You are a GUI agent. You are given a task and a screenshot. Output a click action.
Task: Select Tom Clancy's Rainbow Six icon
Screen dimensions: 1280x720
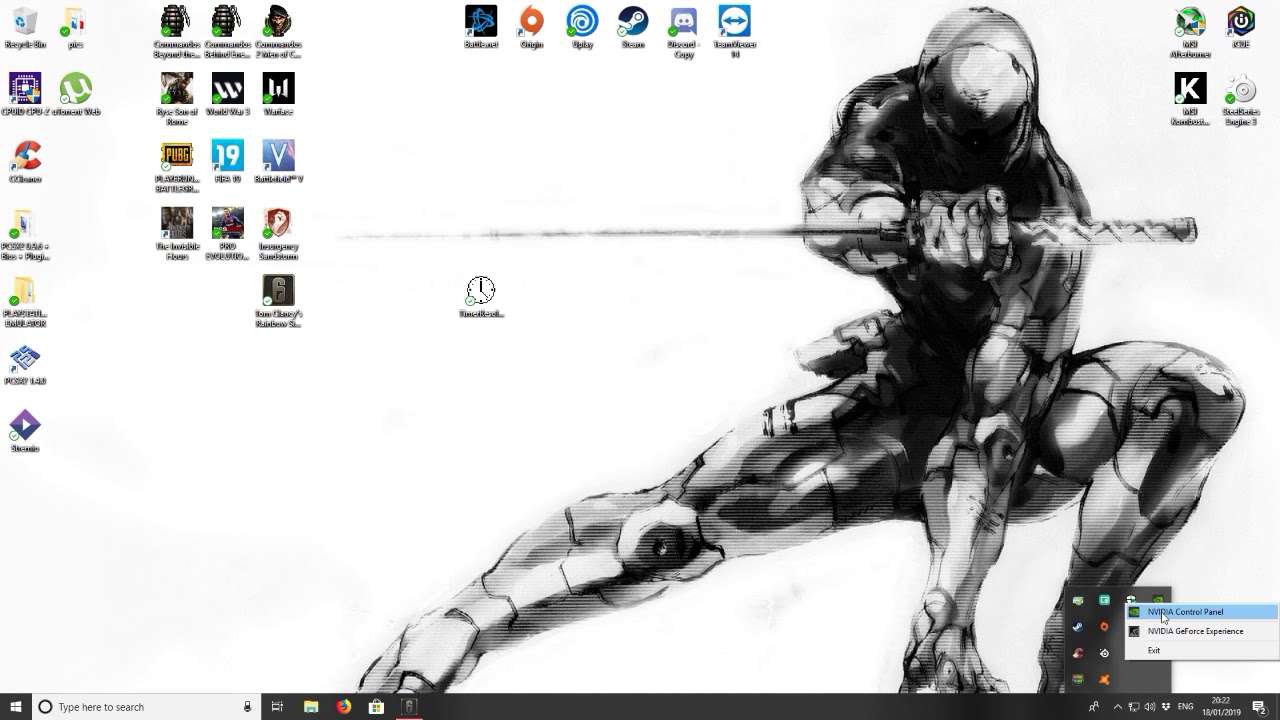[x=278, y=301]
